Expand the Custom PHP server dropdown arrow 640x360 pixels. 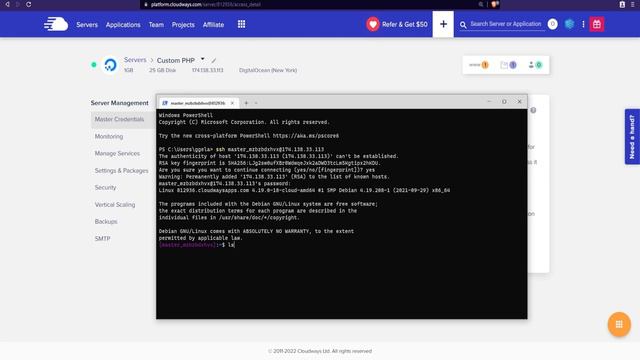coord(202,59)
